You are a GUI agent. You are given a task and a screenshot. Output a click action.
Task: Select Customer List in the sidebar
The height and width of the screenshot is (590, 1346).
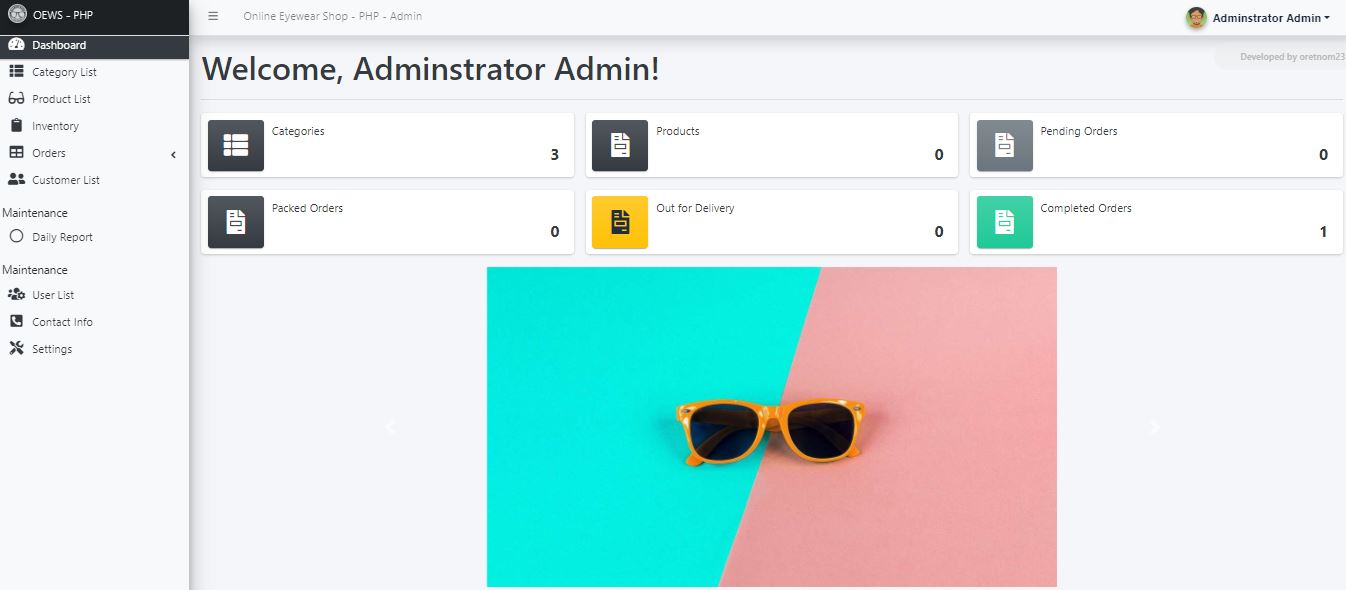[65, 179]
